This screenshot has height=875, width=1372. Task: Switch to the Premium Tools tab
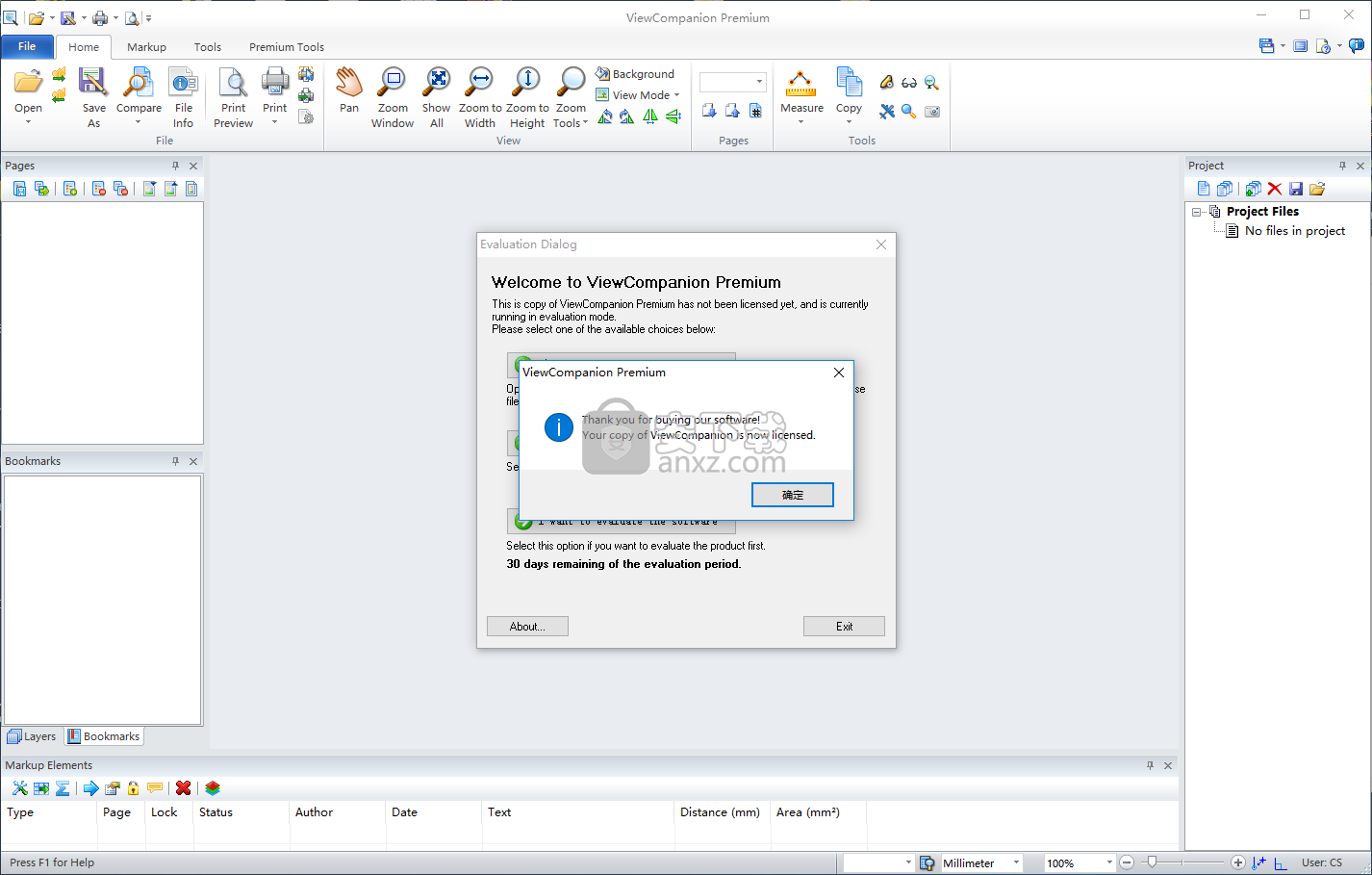[287, 47]
